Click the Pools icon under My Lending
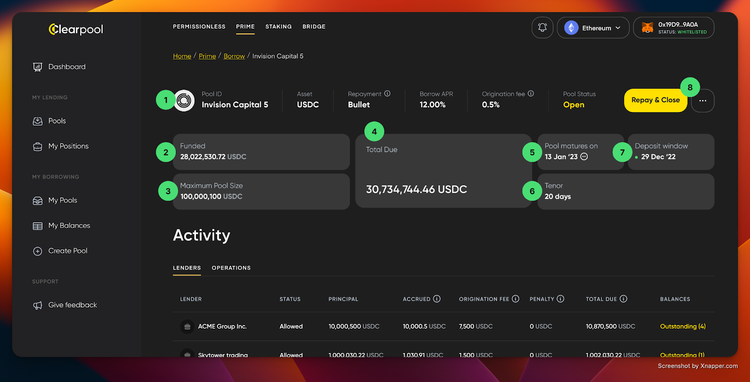This screenshot has height=382, width=750. click(37, 121)
